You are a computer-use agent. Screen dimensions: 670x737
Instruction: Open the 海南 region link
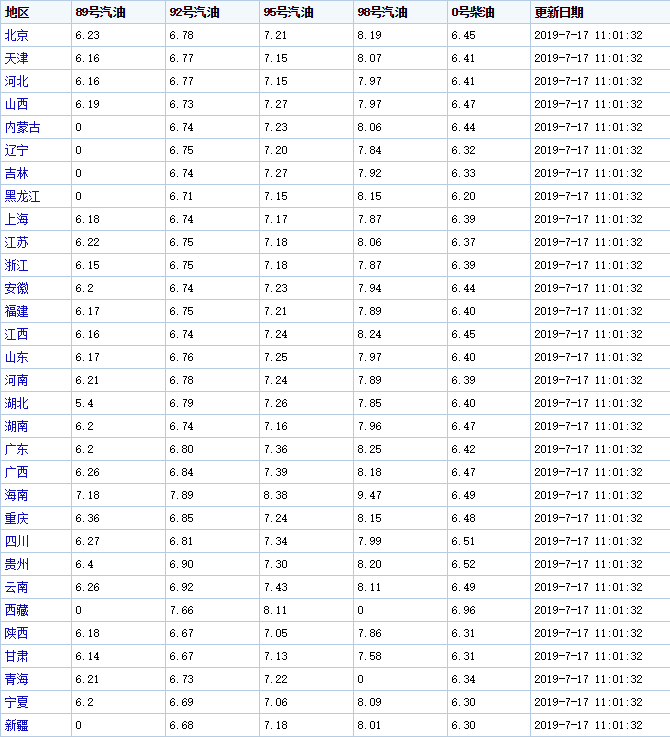click(17, 496)
